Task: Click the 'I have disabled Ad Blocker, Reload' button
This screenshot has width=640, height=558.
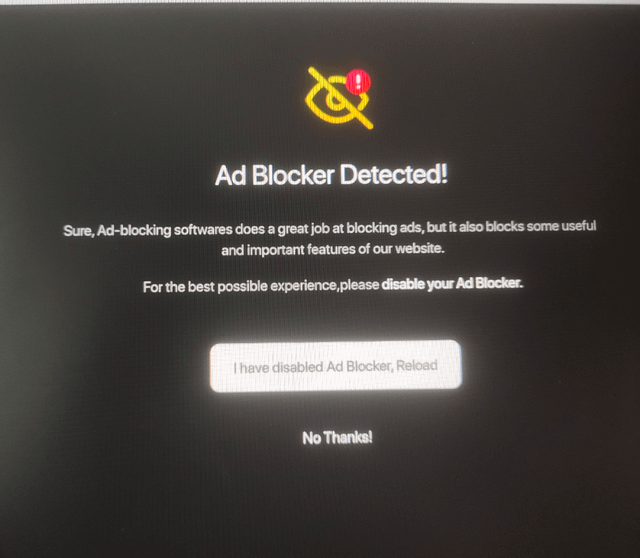Action: tap(336, 366)
